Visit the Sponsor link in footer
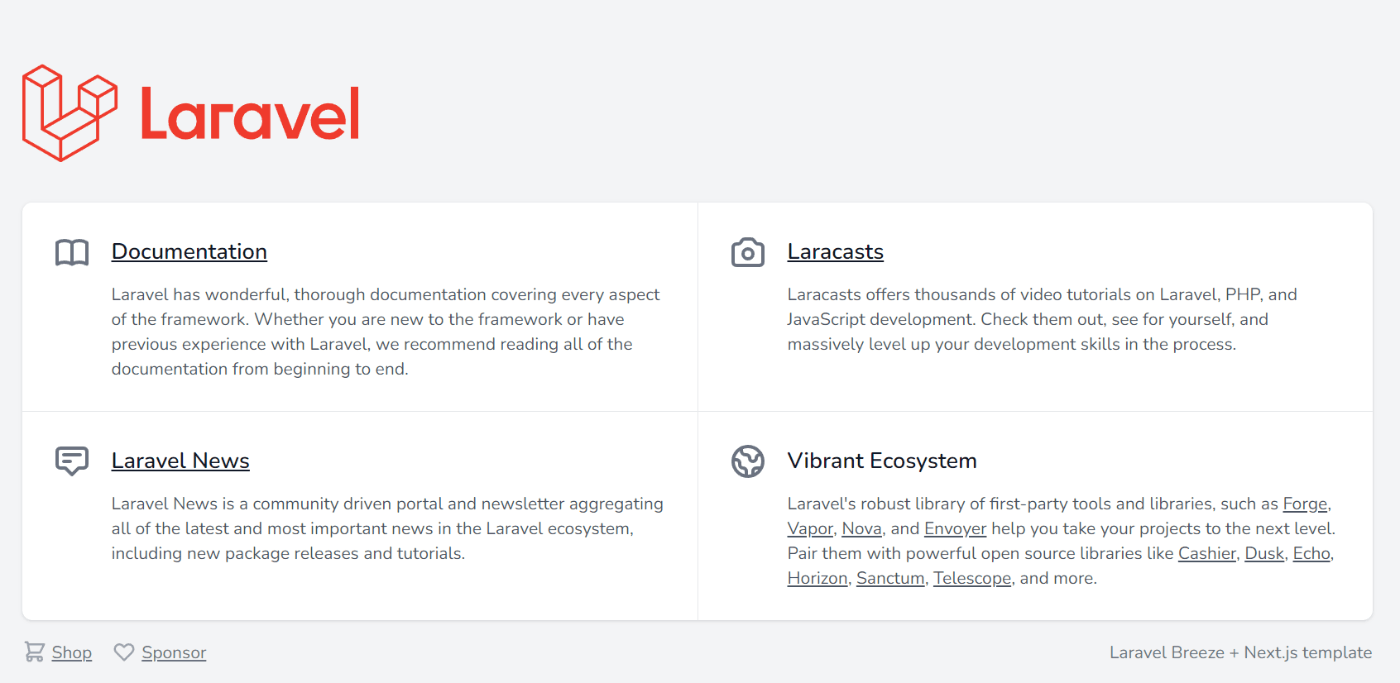This screenshot has width=1400, height=683. [x=174, y=653]
